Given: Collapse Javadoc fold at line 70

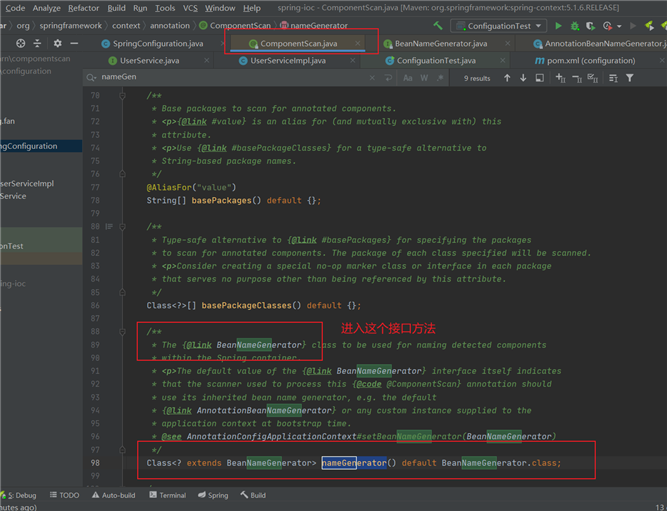Looking at the screenshot, I should coord(123,96).
